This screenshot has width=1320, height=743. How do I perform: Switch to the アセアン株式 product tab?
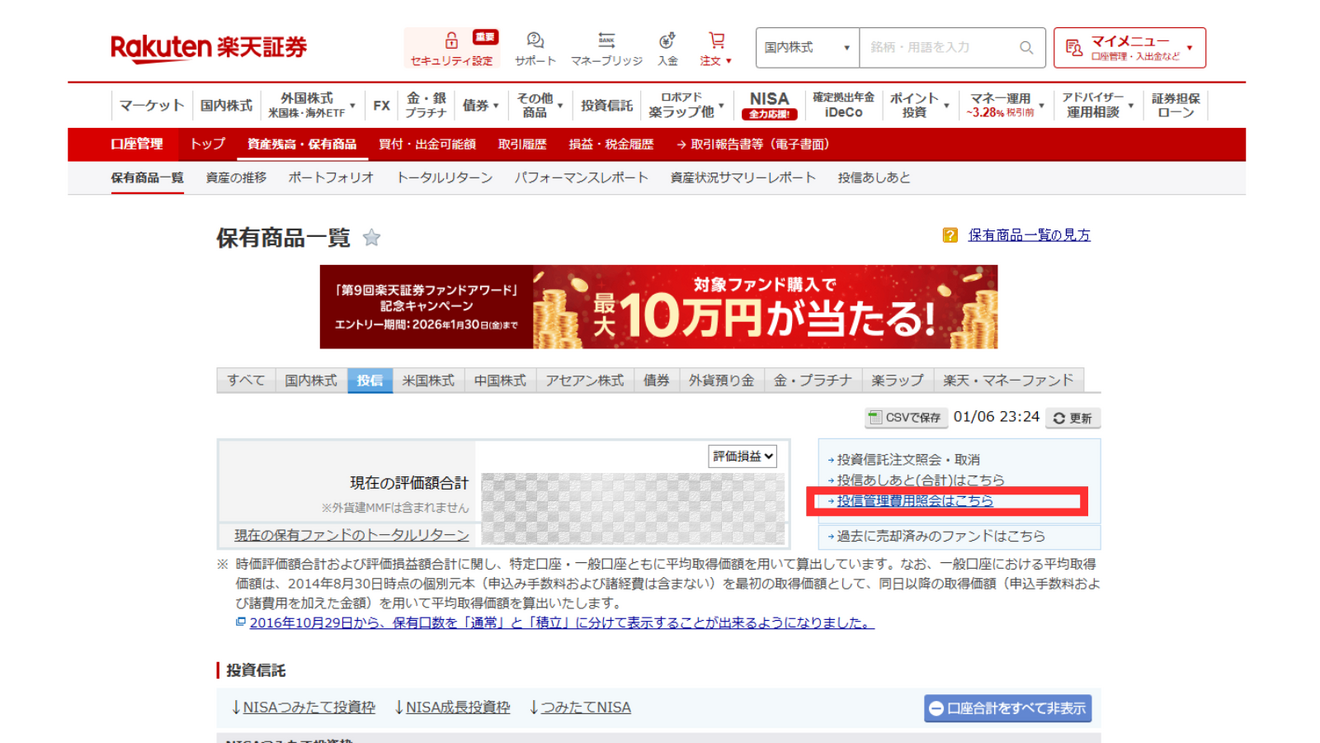point(584,381)
